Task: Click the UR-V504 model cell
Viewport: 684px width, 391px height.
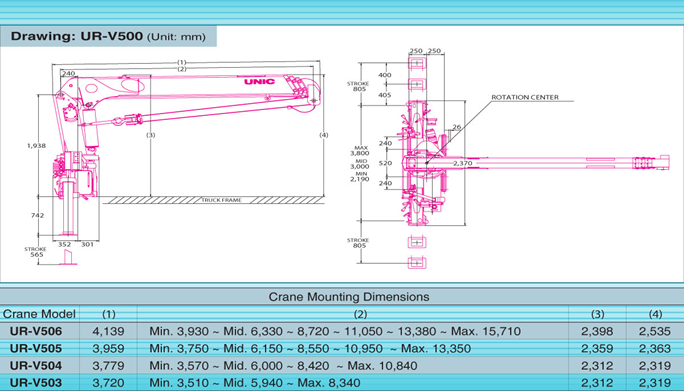Action: coord(36,366)
